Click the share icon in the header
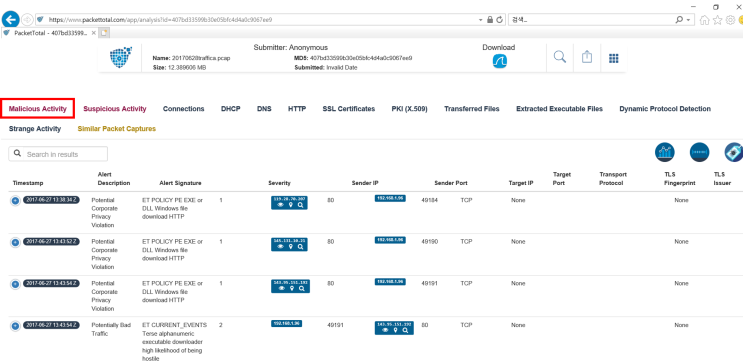The height and width of the screenshot is (363, 743). pyautogui.click(x=587, y=57)
